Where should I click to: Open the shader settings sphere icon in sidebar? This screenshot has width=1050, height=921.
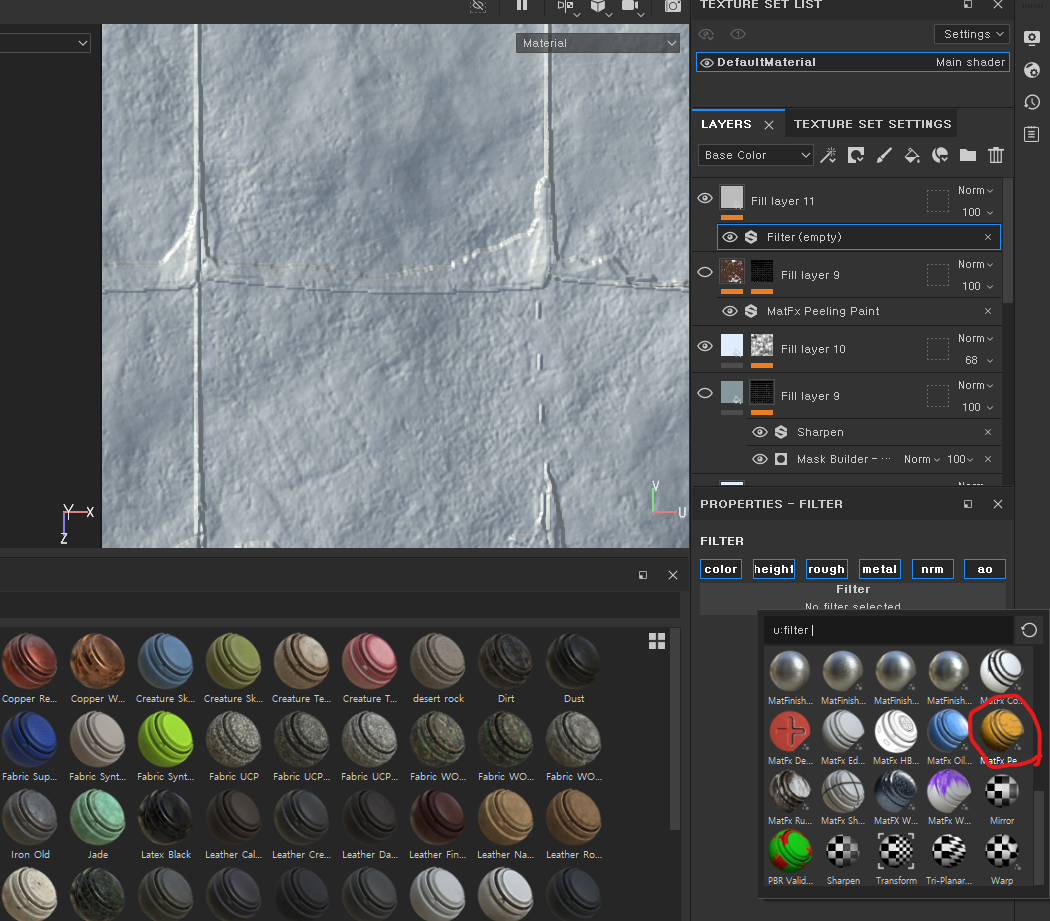[x=1032, y=70]
